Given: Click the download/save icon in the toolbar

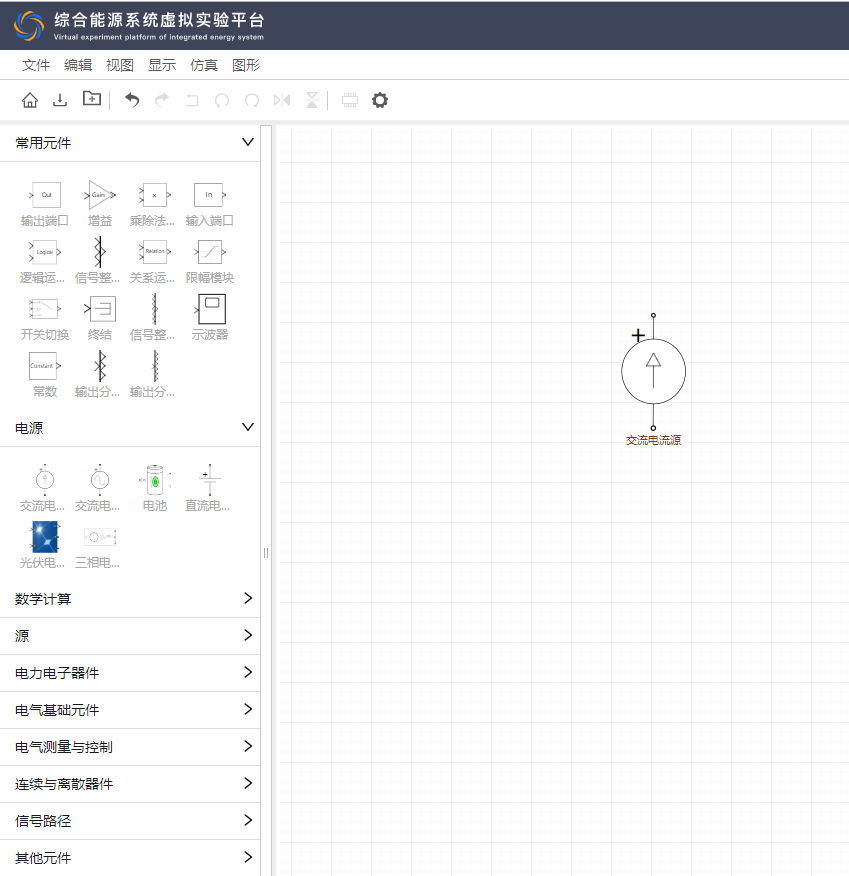Looking at the screenshot, I should point(60,100).
